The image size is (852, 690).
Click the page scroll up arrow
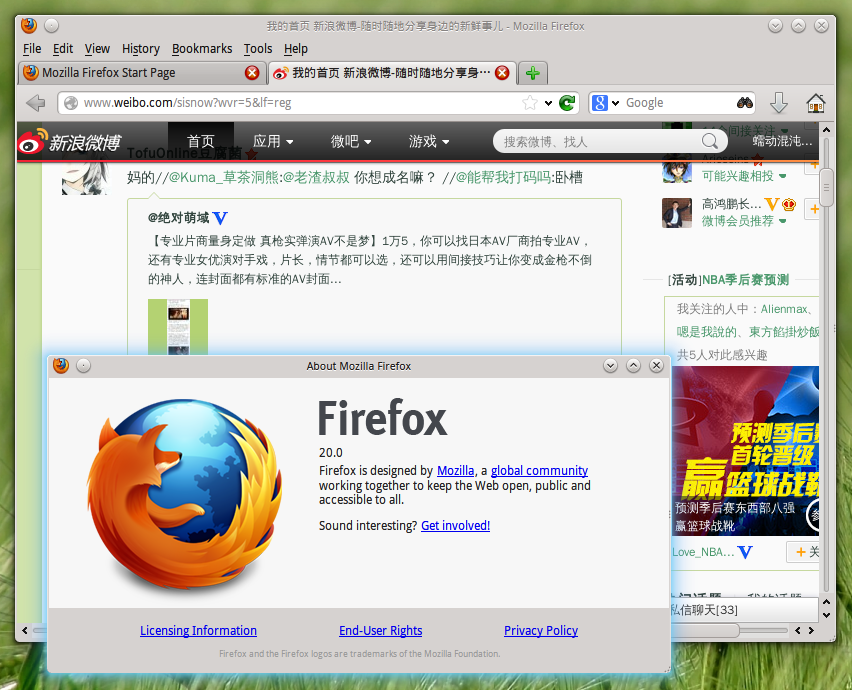(826, 130)
